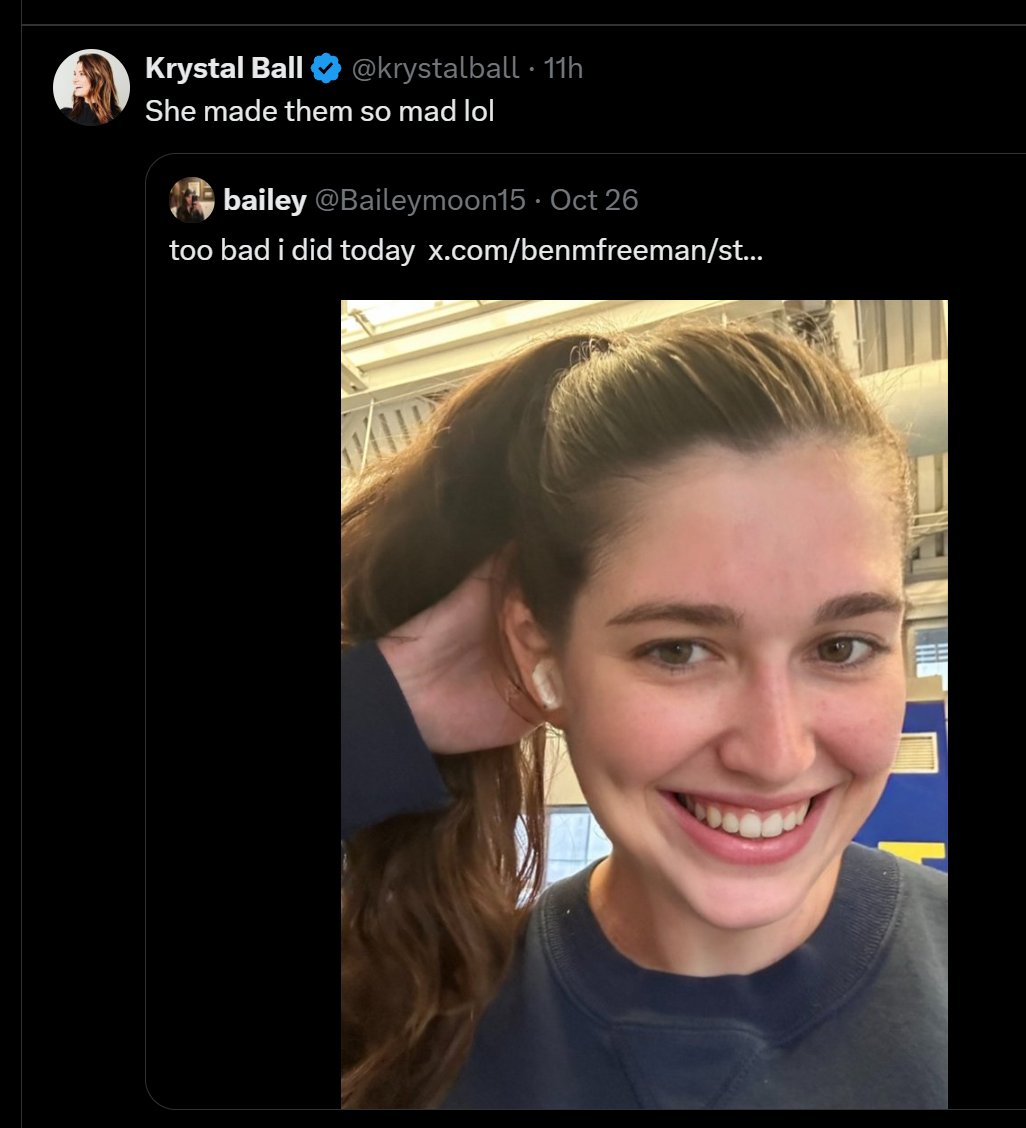Viewport: 1026px width, 1128px height.
Task: Click the blue verified checkmark badge
Action: coord(326,68)
